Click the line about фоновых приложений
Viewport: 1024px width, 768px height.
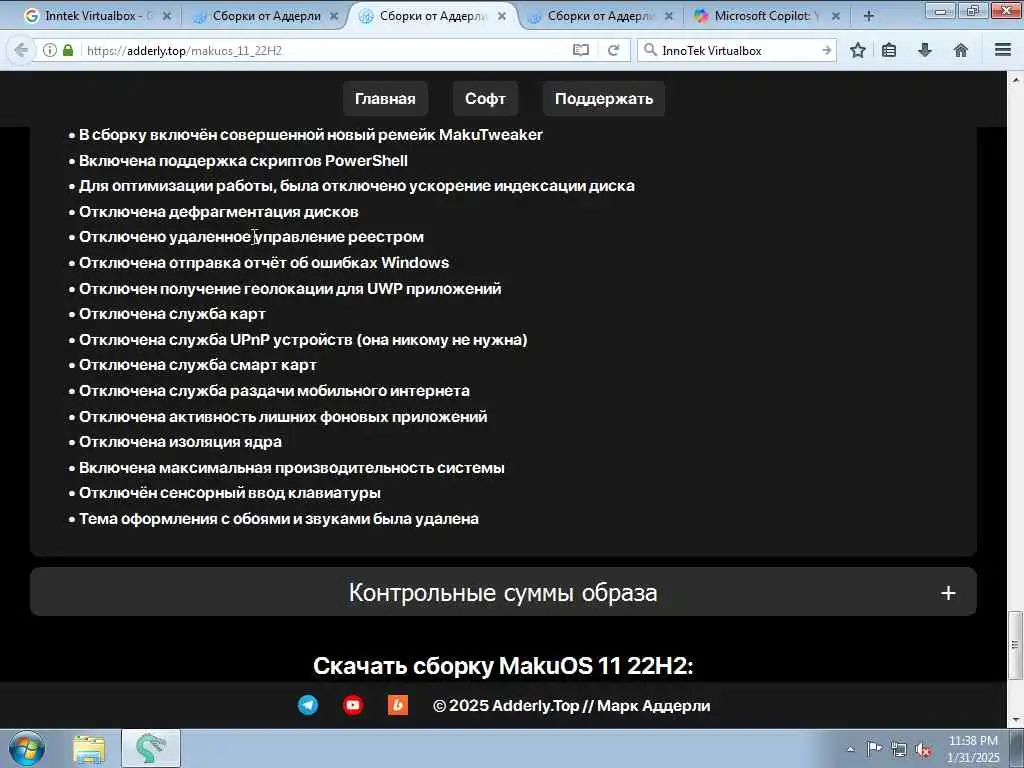click(x=278, y=417)
